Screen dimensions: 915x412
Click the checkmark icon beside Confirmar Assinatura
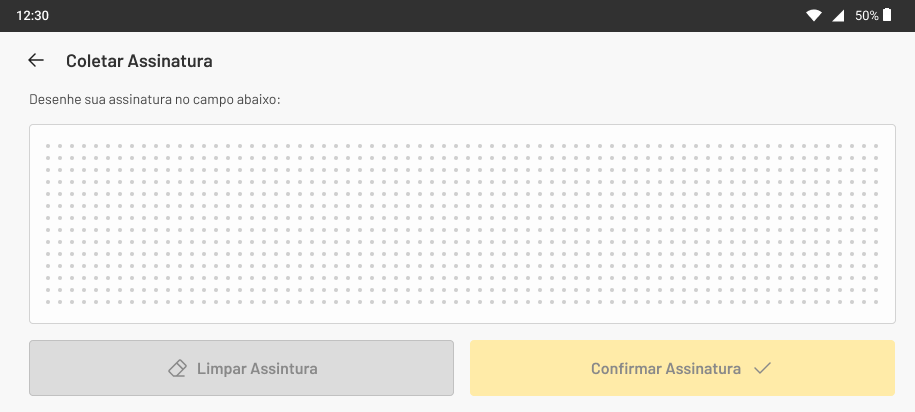[762, 368]
